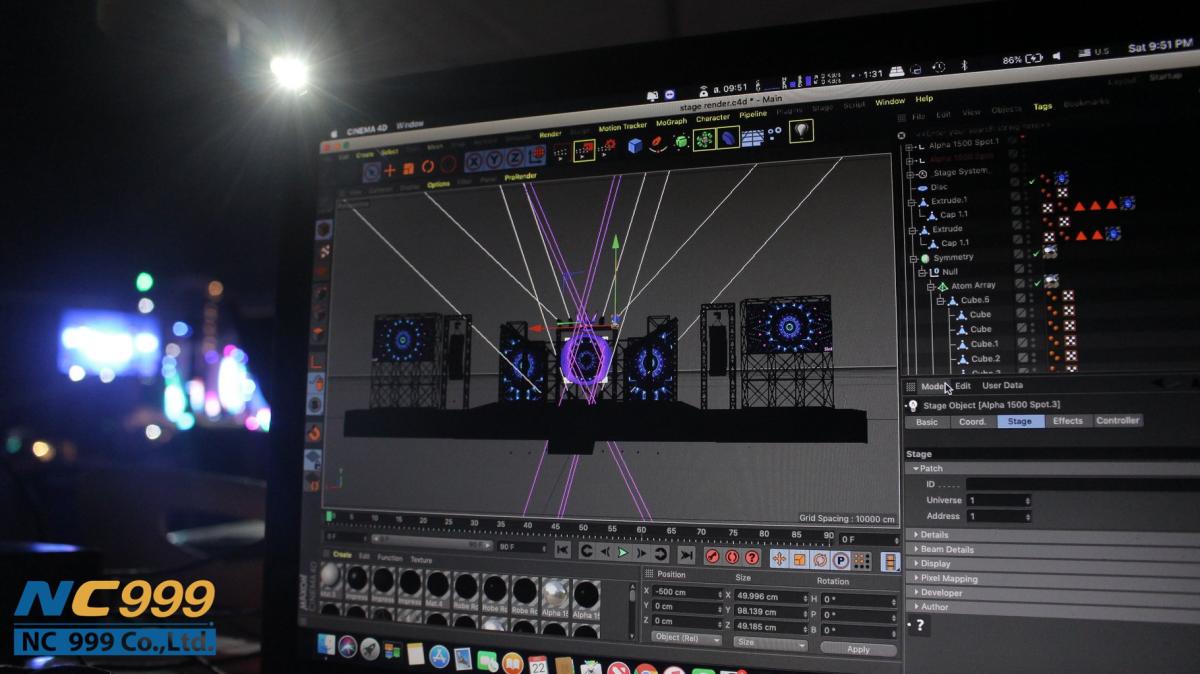Lock the X axis icon

[x=473, y=162]
